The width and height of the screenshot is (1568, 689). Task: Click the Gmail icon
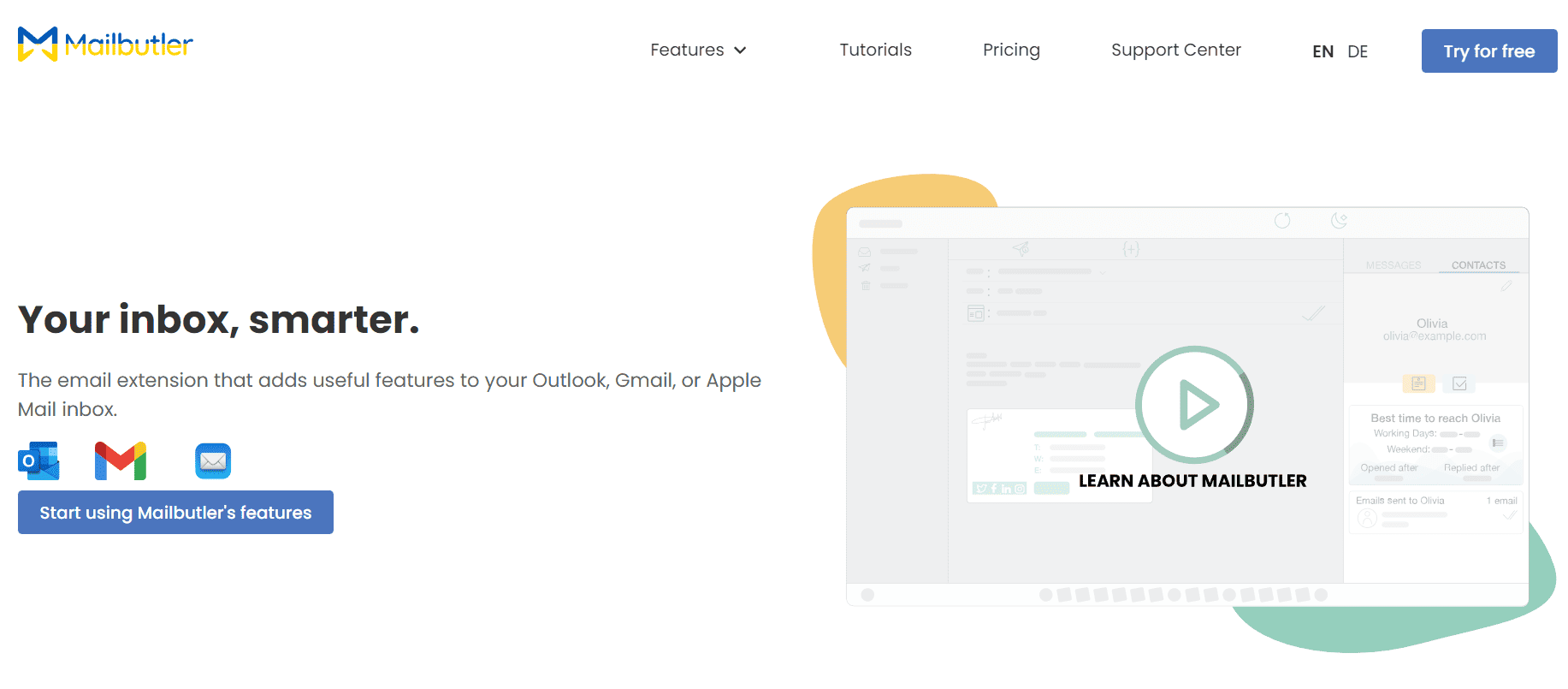point(121,460)
